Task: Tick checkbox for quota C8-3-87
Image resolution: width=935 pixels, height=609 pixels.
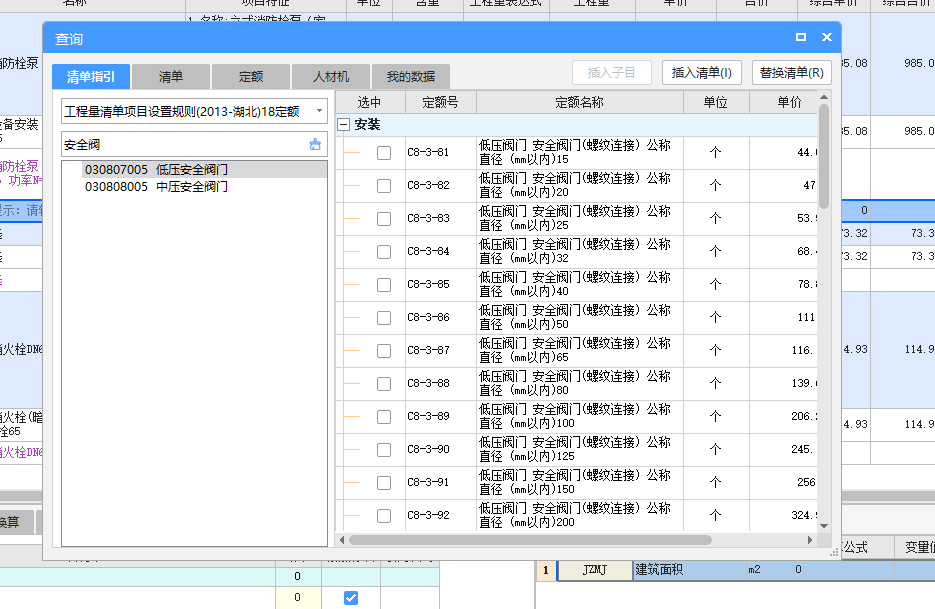Action: pyautogui.click(x=384, y=351)
